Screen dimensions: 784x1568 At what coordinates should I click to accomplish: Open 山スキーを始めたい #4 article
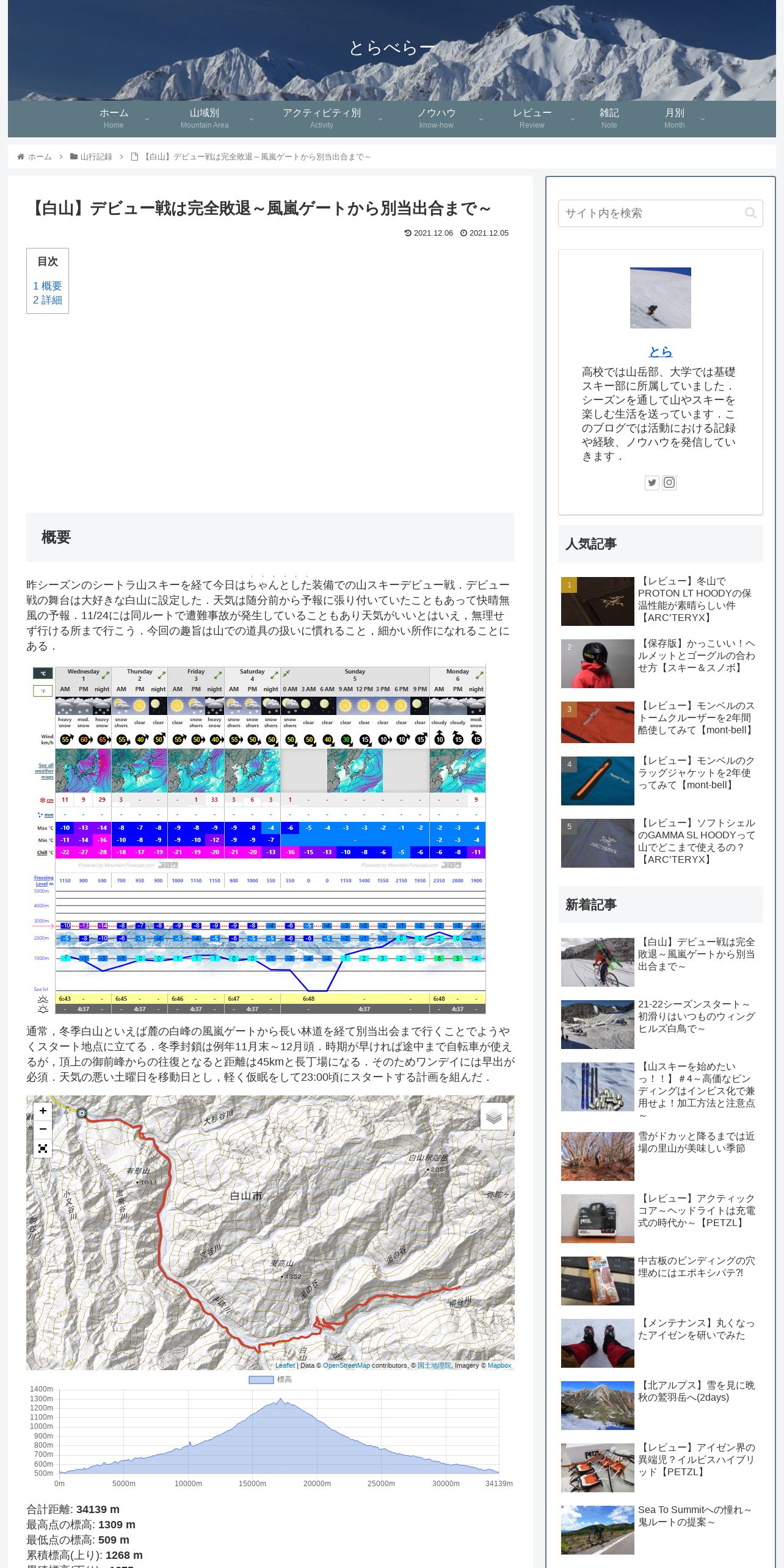[661, 1091]
